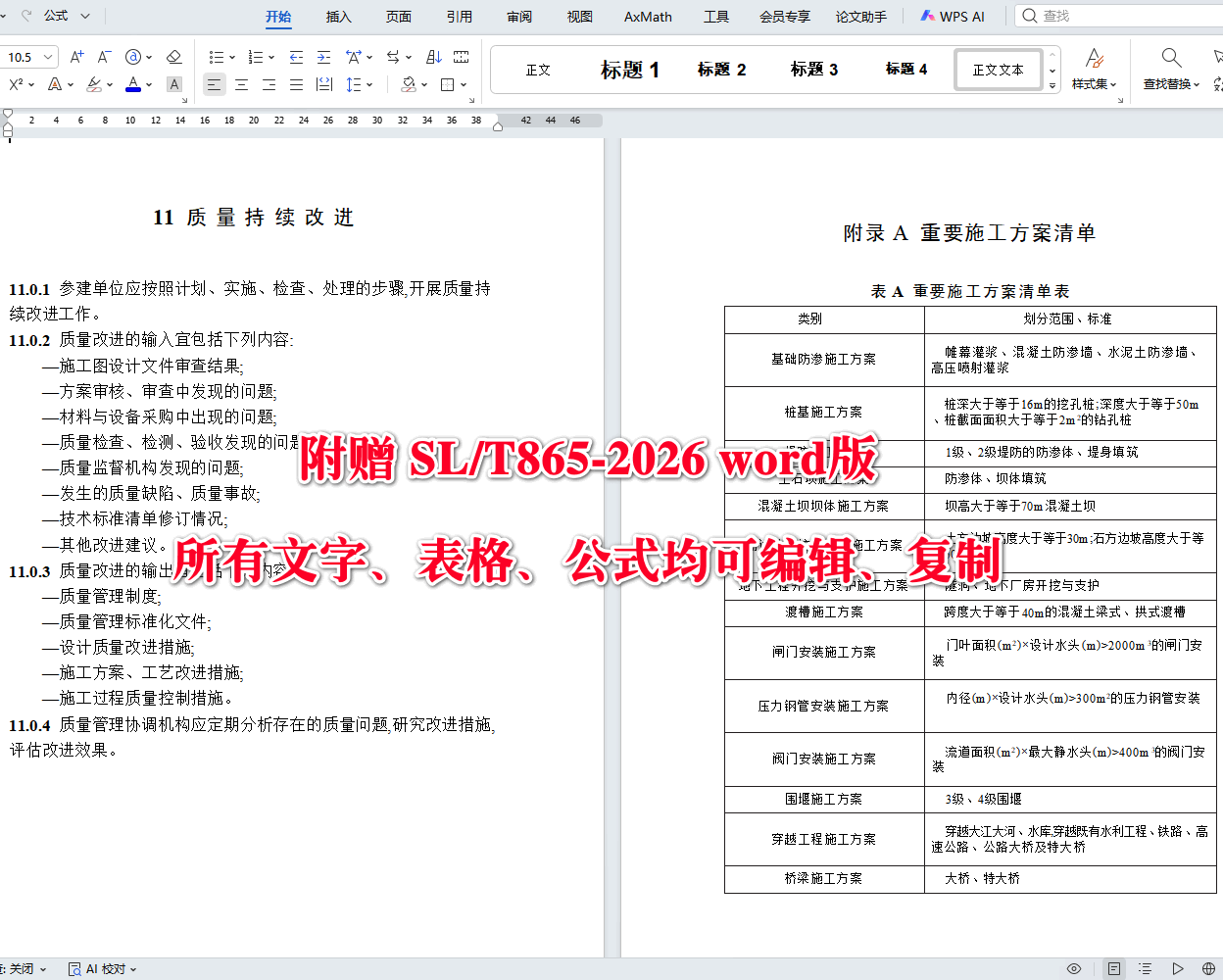Toggle center text alignment

tap(241, 84)
